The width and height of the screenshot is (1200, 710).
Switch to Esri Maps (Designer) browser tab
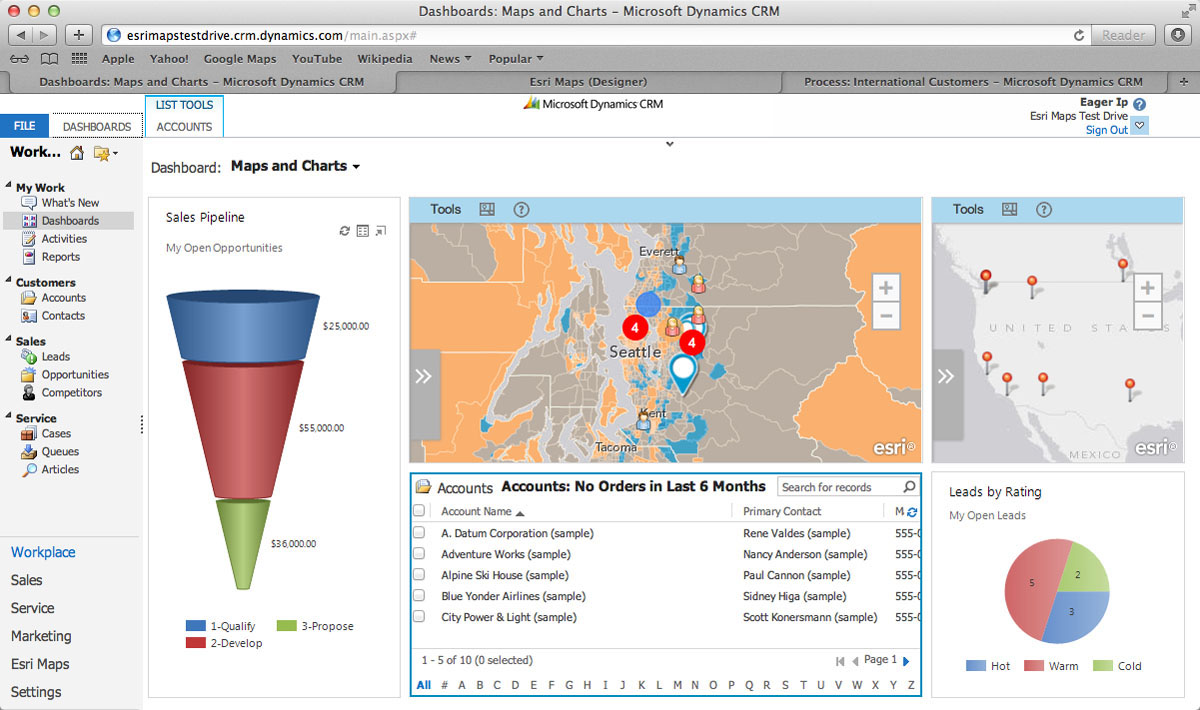tap(588, 82)
